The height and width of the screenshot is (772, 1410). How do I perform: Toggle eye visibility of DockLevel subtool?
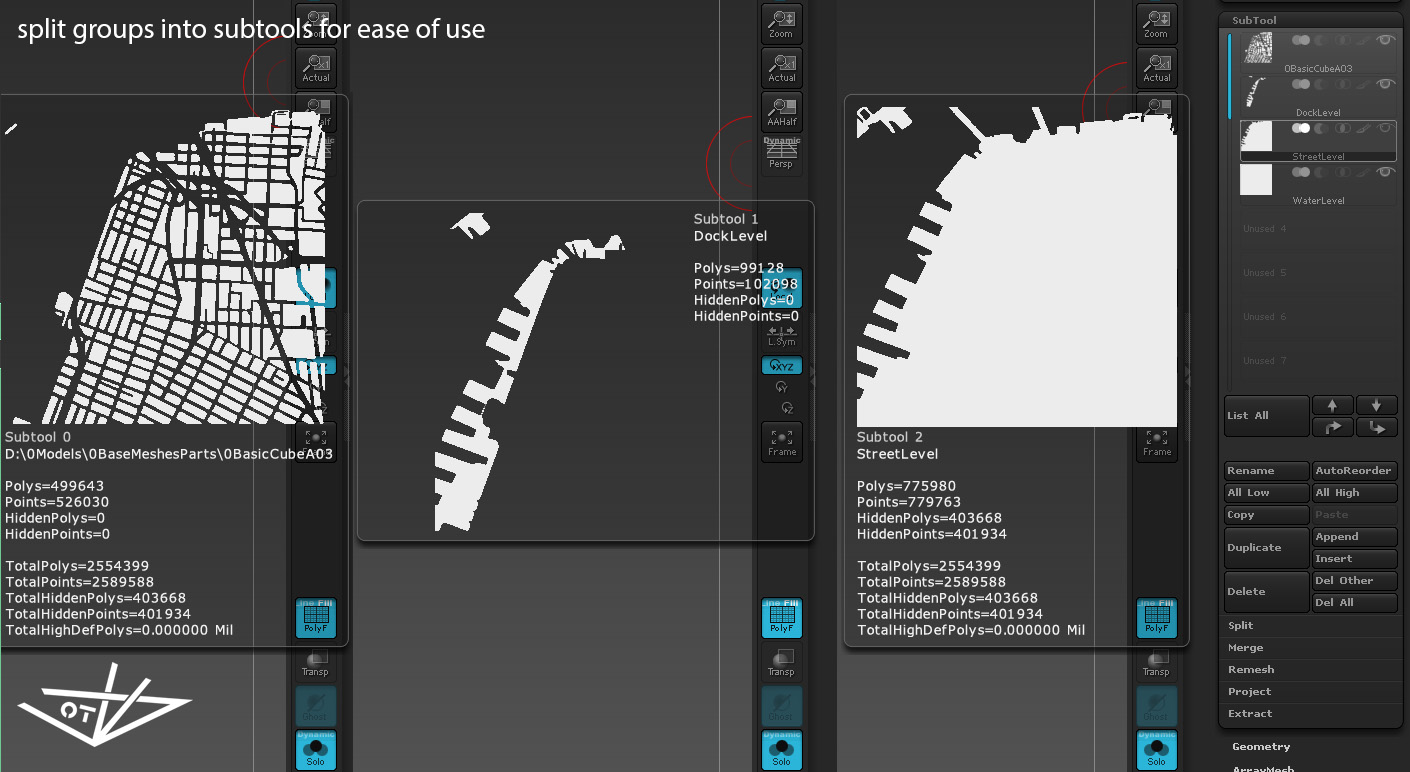(1385, 84)
